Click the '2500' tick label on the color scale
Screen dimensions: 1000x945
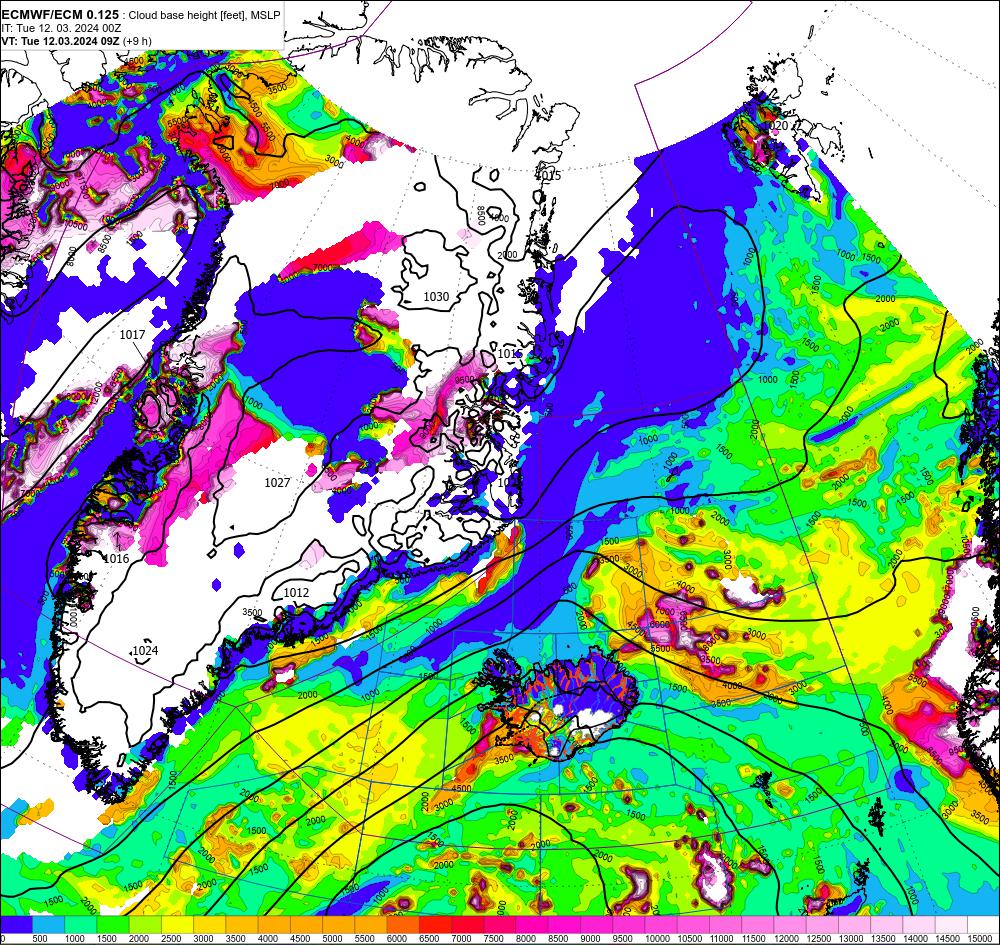(172, 939)
